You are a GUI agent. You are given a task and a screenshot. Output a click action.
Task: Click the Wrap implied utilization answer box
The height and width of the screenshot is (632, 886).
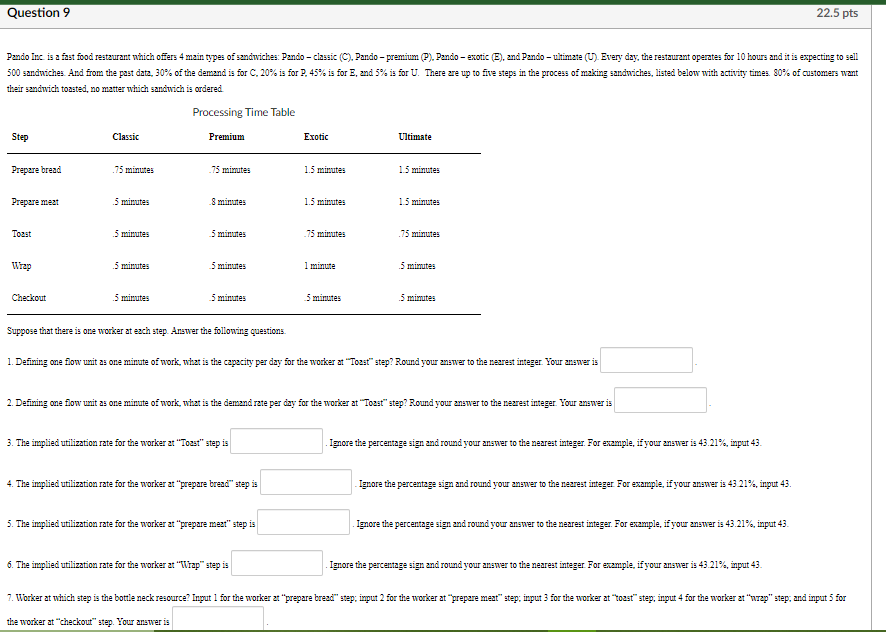tap(277, 563)
